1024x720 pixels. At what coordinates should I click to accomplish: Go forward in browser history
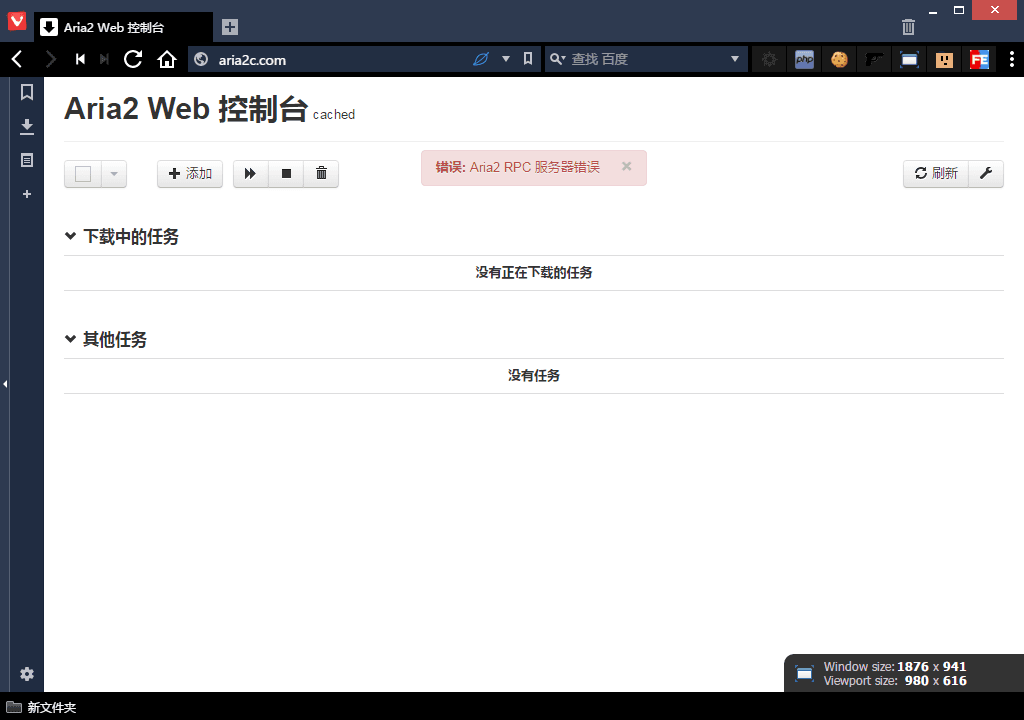tap(50, 59)
